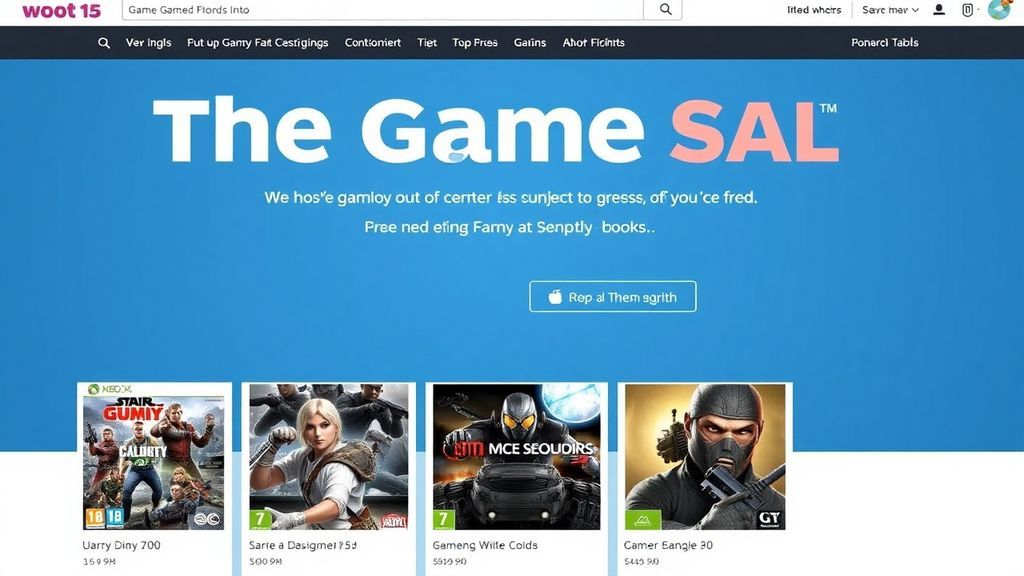Click the search magnifier button in search bar
This screenshot has width=1024, height=576.
[664, 10]
